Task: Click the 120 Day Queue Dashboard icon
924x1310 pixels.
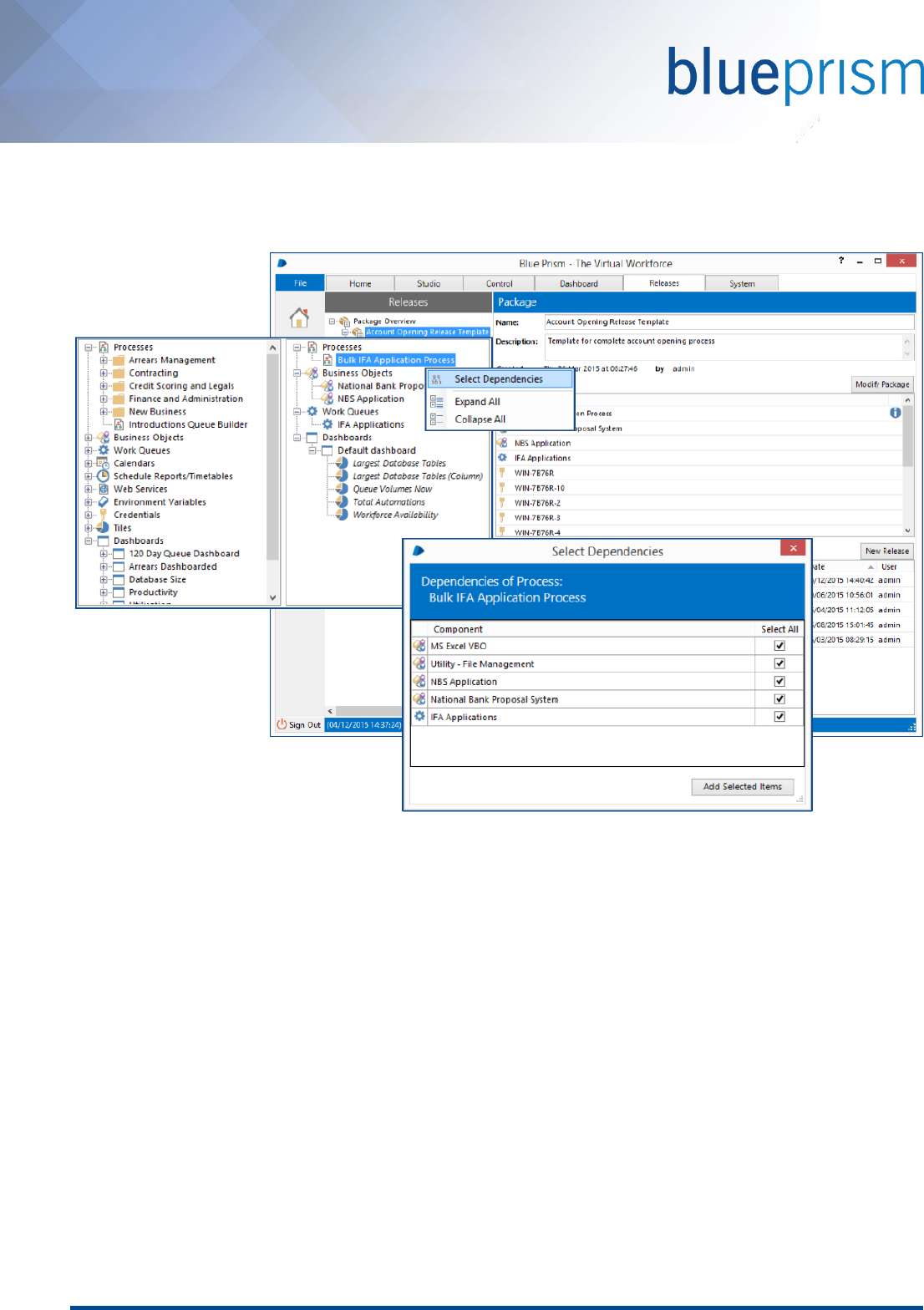Action: pos(119,553)
